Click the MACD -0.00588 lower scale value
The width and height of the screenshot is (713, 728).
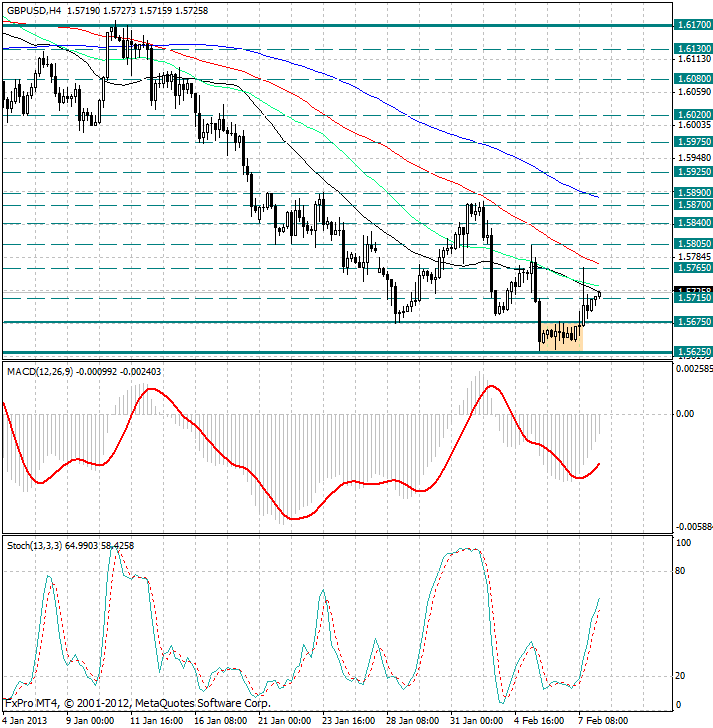pyautogui.click(x=694, y=526)
